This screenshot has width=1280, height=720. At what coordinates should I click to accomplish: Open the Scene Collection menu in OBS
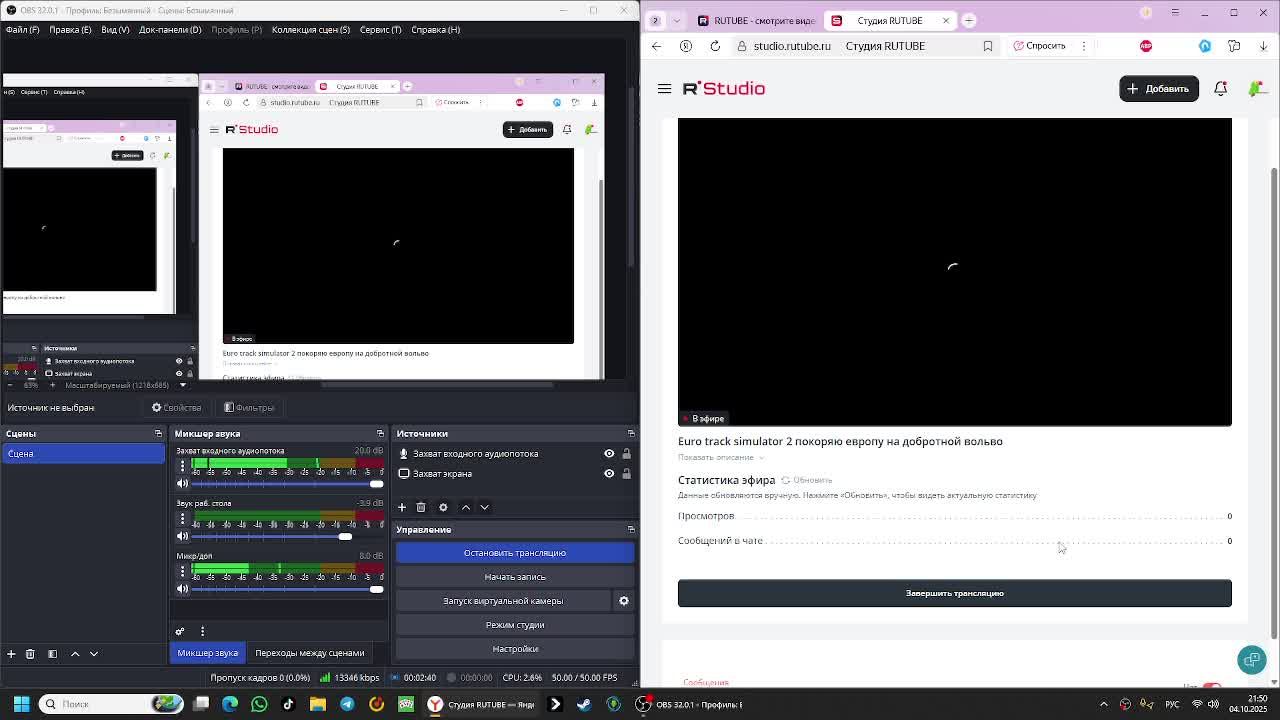click(x=311, y=30)
